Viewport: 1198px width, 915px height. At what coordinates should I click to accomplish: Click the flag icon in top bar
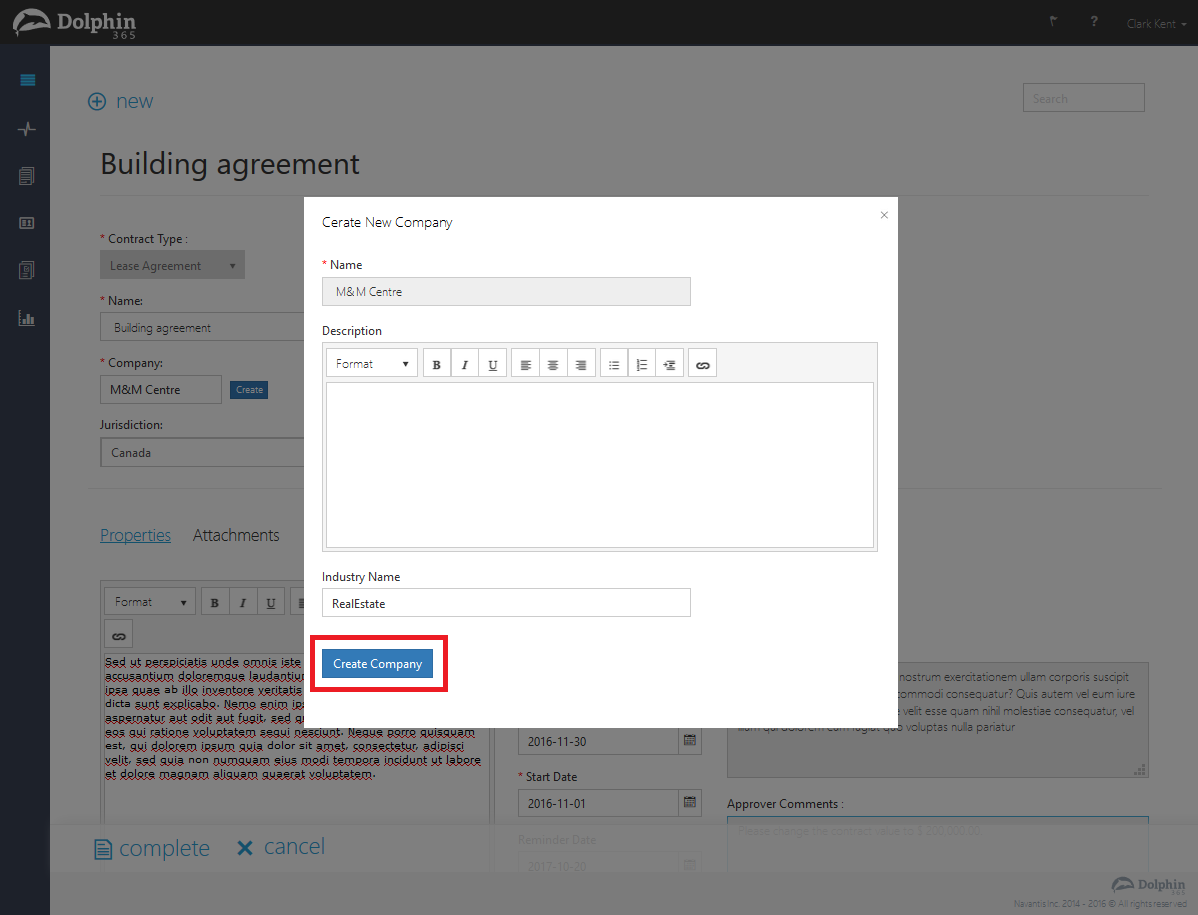tap(1054, 21)
